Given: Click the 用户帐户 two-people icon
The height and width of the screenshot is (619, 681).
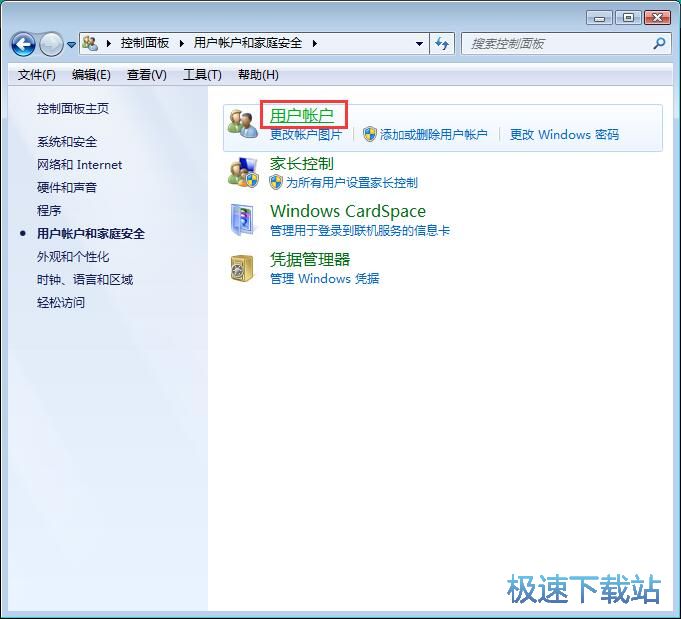Looking at the screenshot, I should click(x=242, y=124).
